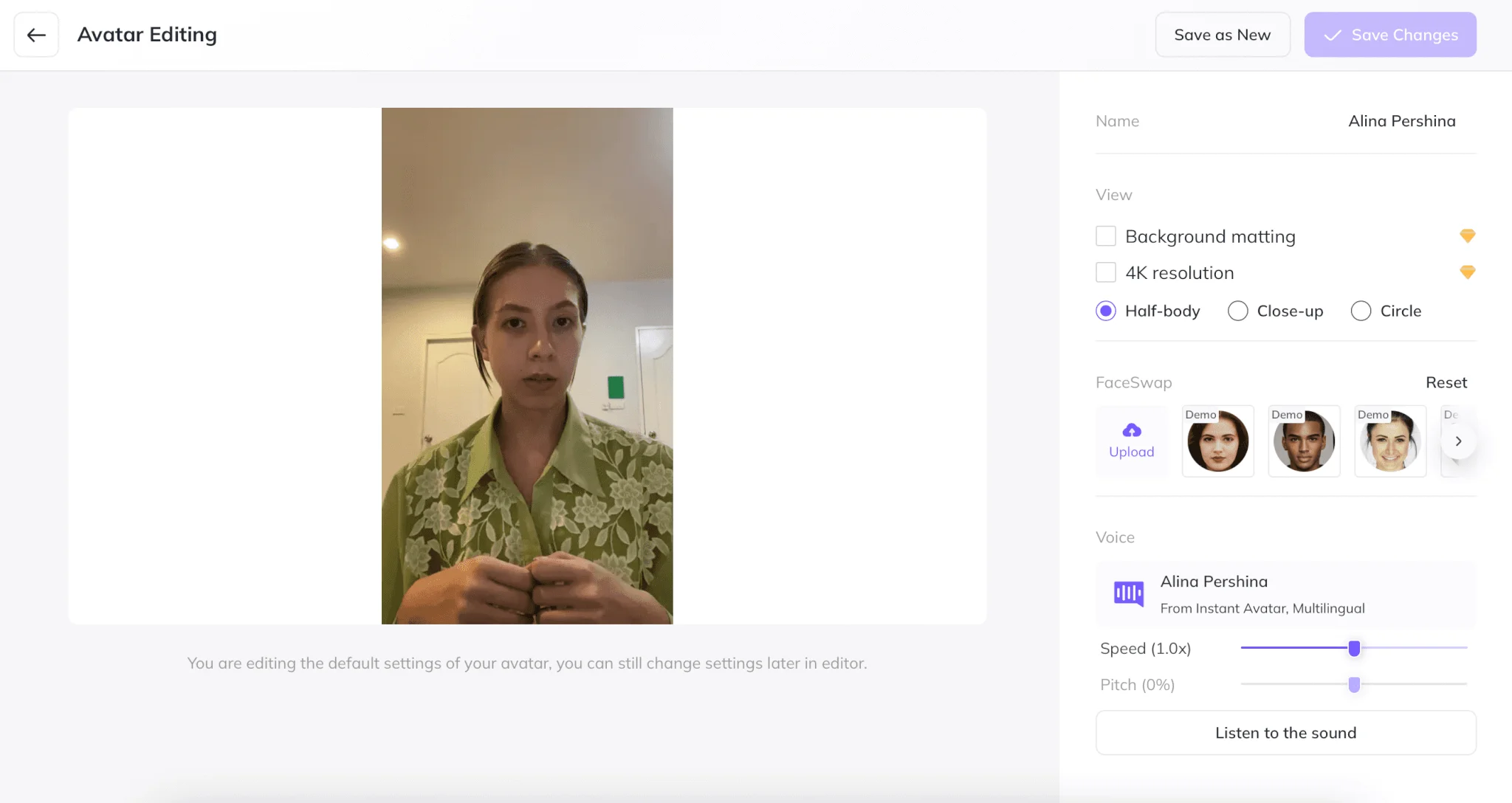1512x803 pixels.
Task: Click premium diamond icon beside 4K resolution
Action: (x=1467, y=272)
